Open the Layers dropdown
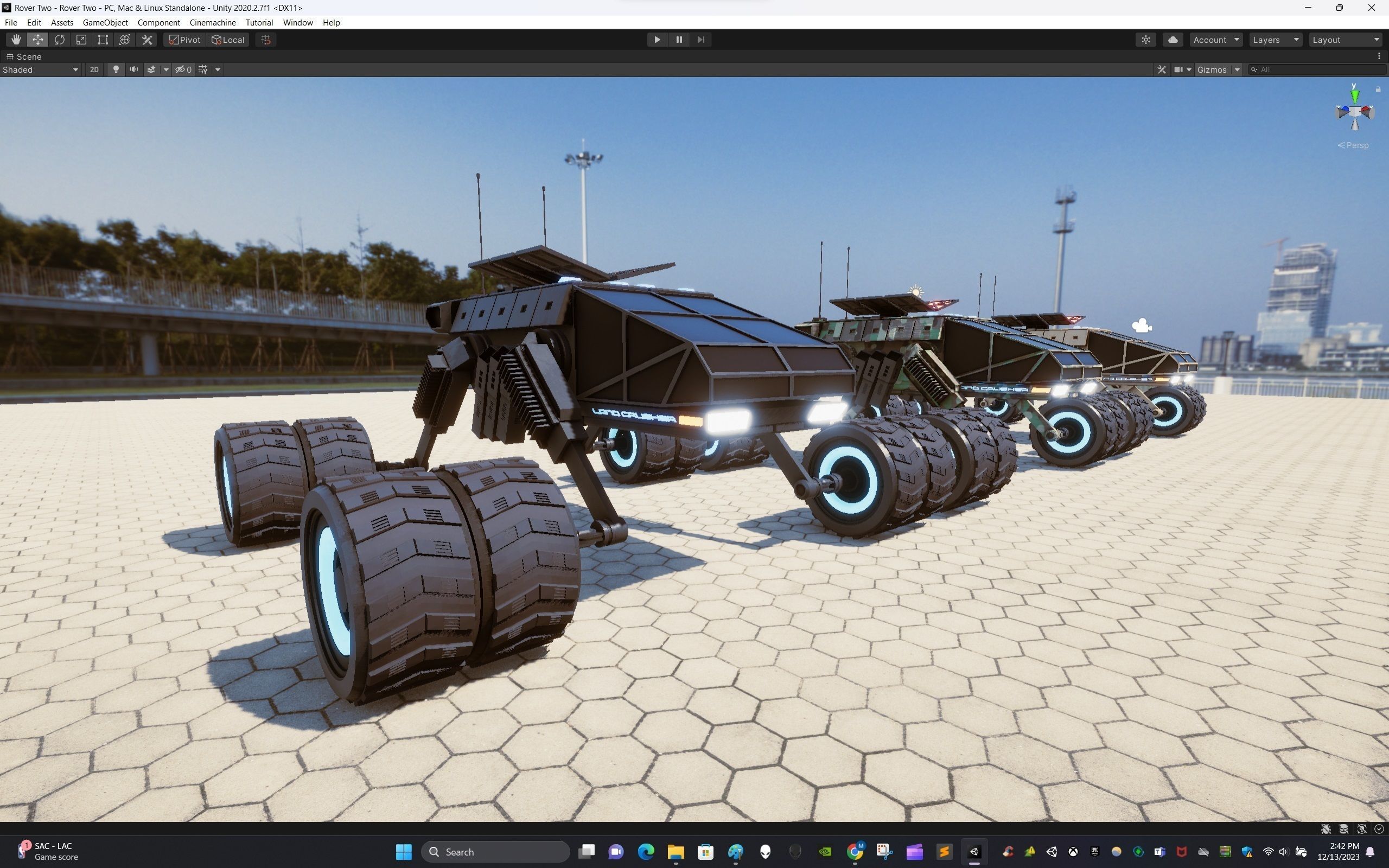Viewport: 1389px width, 868px height. (1275, 40)
